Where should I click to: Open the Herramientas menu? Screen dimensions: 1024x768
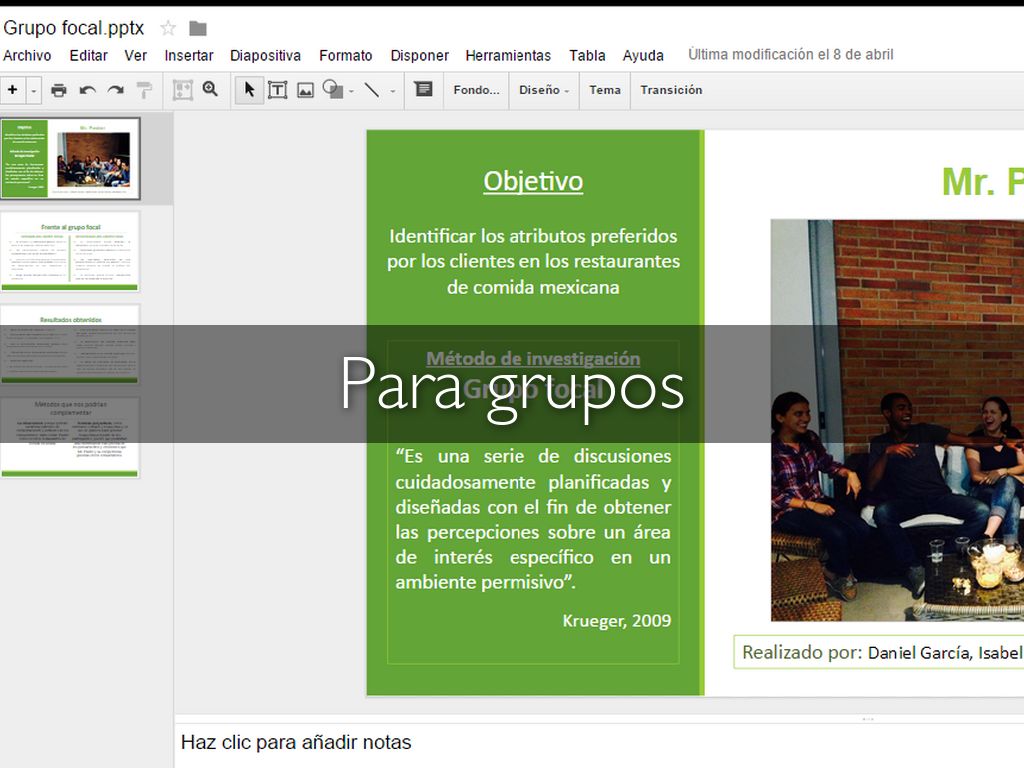click(508, 56)
